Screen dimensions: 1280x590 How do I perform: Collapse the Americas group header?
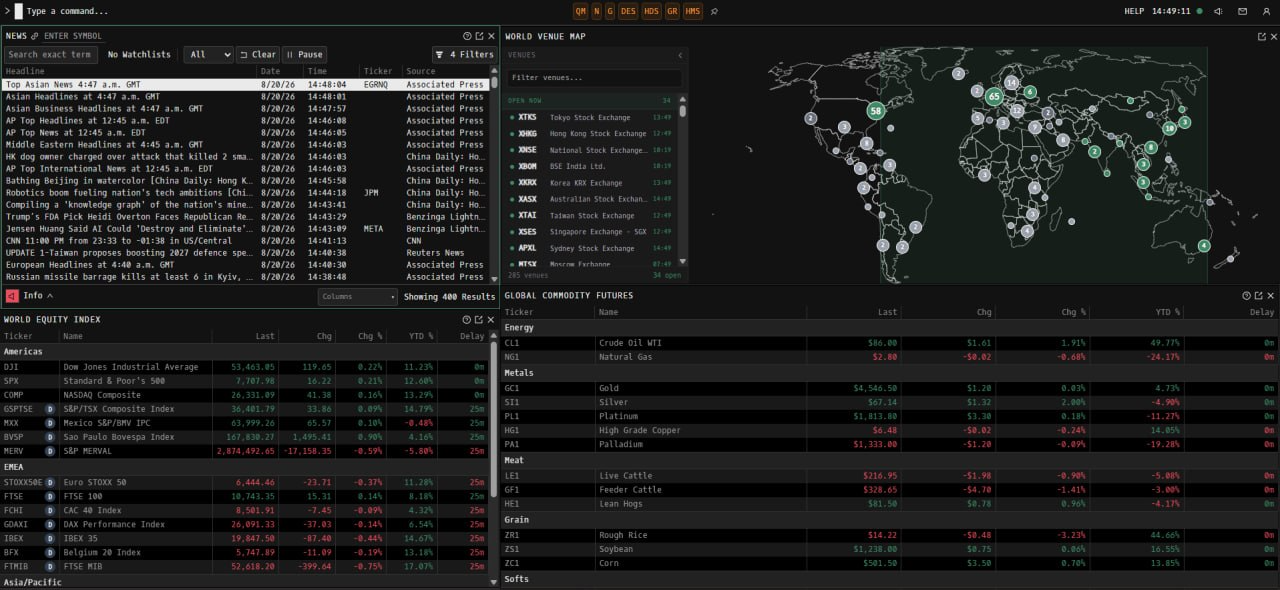coord(244,351)
